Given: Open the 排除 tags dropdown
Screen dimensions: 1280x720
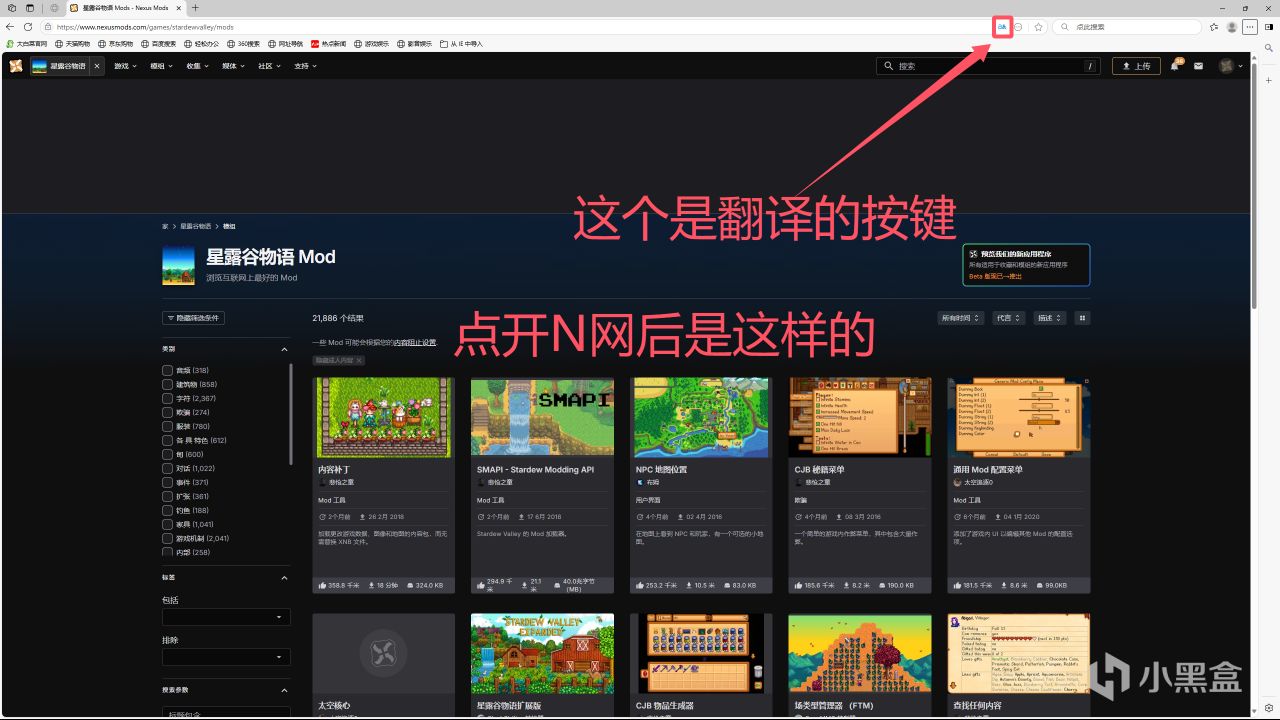Looking at the screenshot, I should 226,657.
